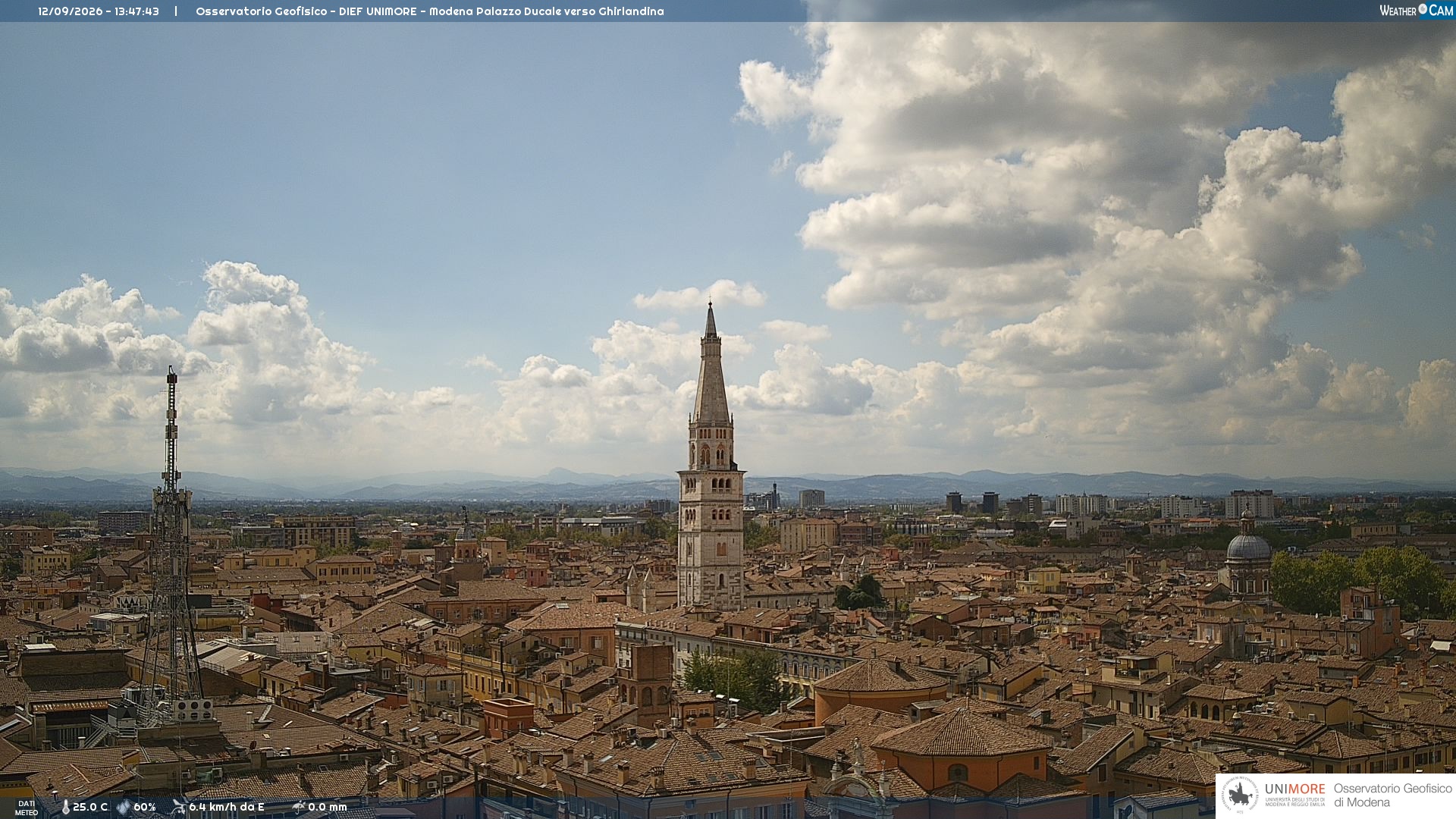The width and height of the screenshot is (1456, 819).
Task: Click the 25.0 C temperature reading
Action: 90,808
